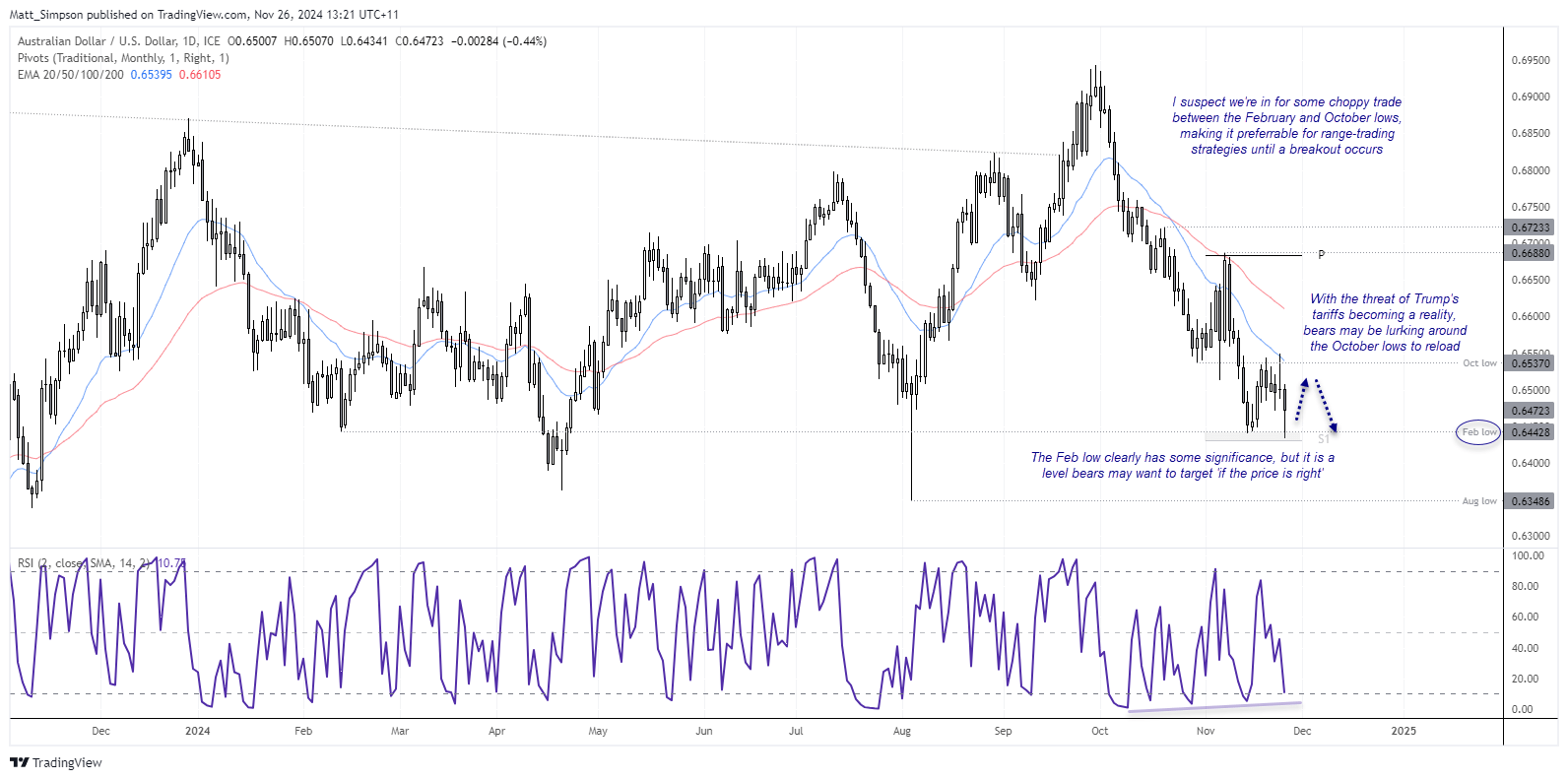Click the RSI 20.00 scale label
1568x780 pixels.
tap(1525, 679)
